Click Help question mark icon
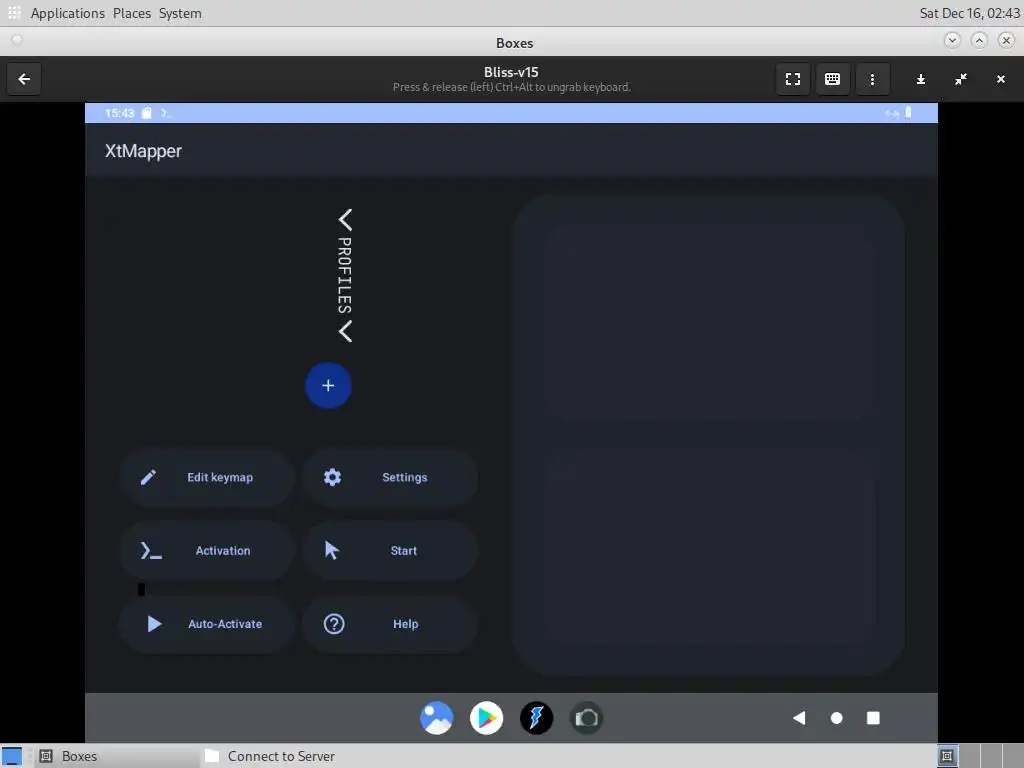Screen dimensions: 1024x768 334,624
